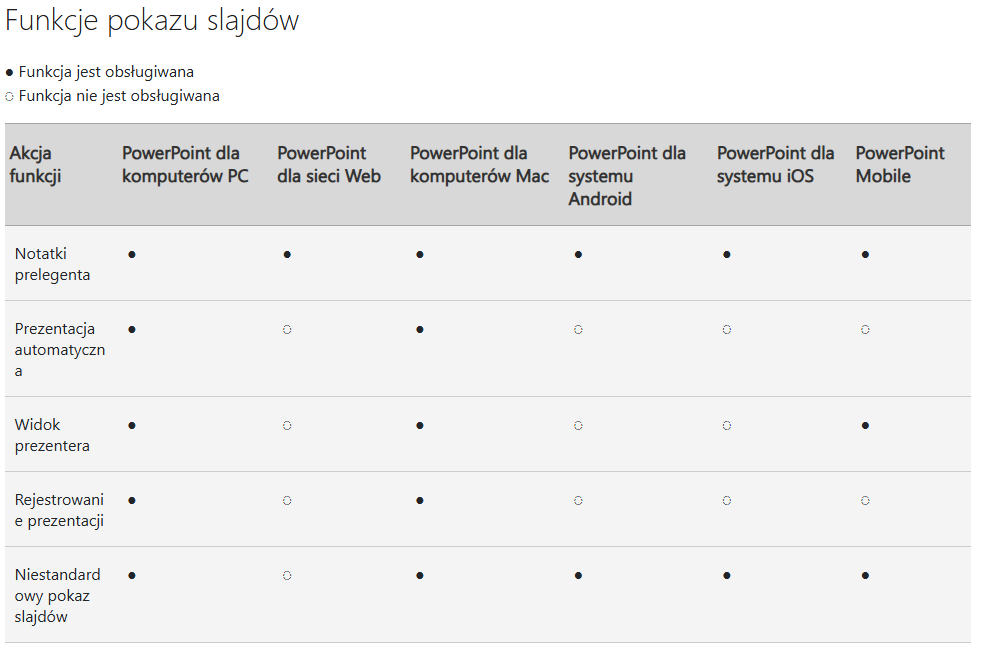The height and width of the screenshot is (650, 984).
Task: Click empty circle for Niestandardowy pokaz slajdów under Web
Action: [287, 575]
